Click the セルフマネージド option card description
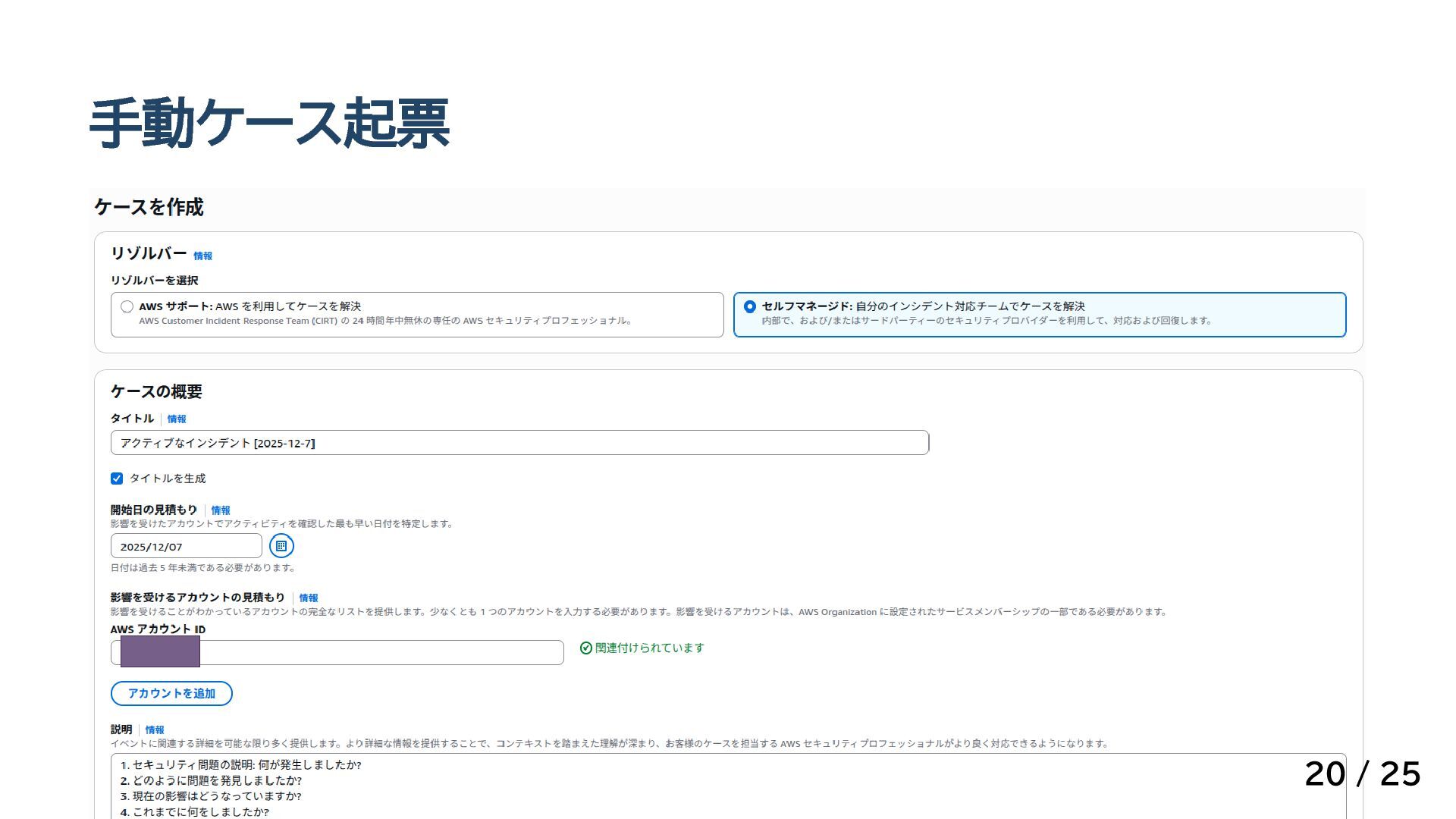This screenshot has width=1456, height=819. (986, 321)
